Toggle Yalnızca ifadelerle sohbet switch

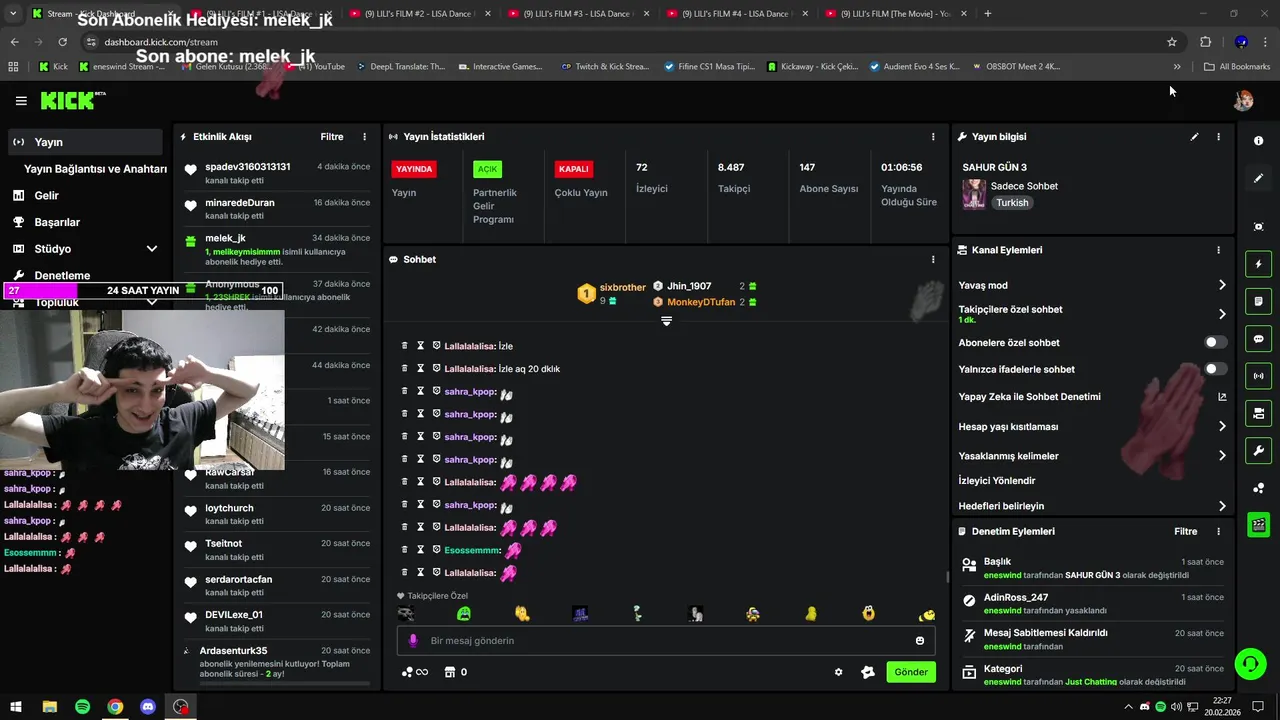tap(1215, 369)
